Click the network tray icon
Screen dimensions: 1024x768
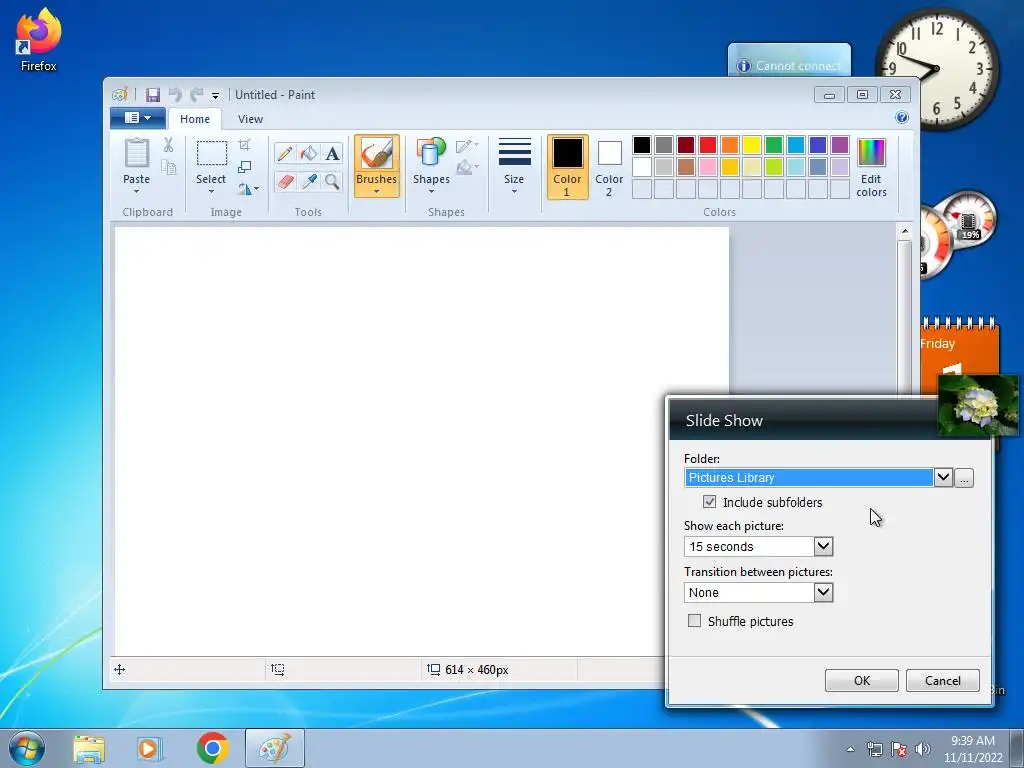pos(874,749)
